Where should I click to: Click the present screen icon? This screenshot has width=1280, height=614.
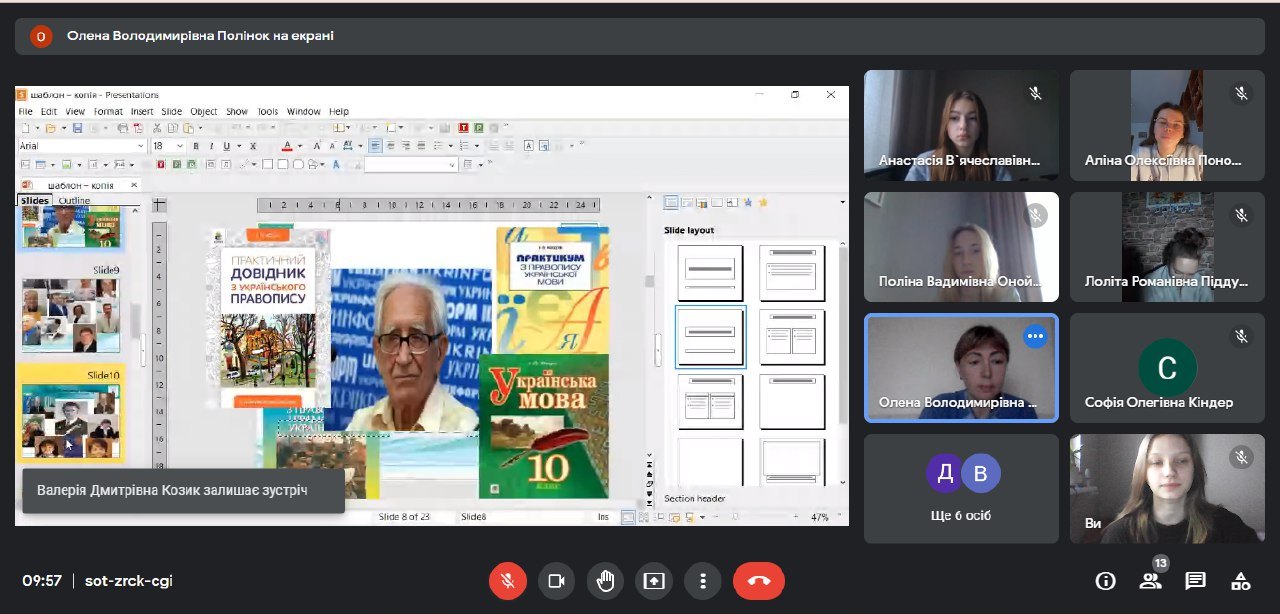654,580
